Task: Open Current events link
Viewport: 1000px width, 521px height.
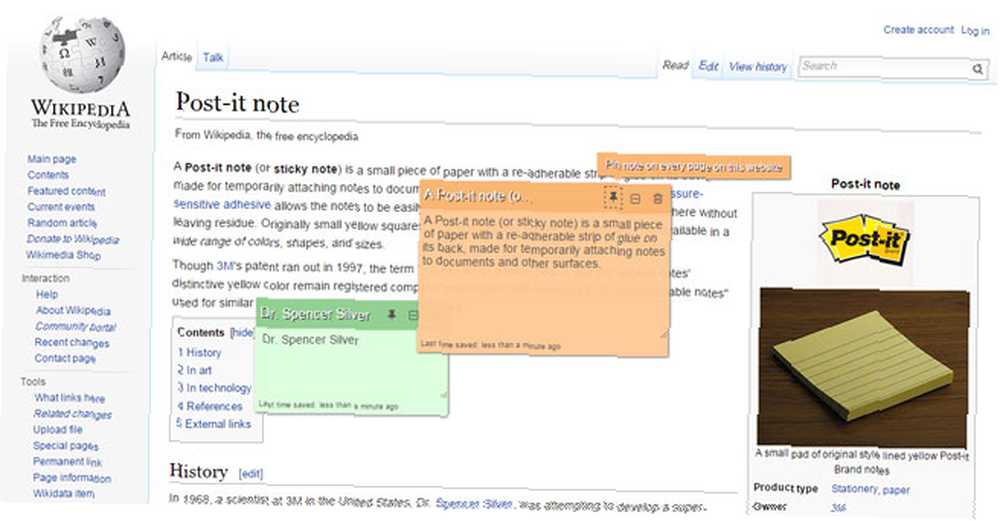Action: [61, 207]
